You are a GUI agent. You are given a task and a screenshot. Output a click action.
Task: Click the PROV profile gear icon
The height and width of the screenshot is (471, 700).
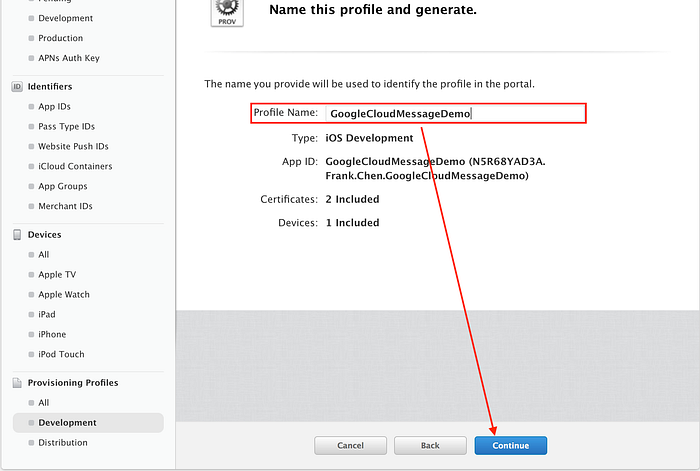pyautogui.click(x=227, y=13)
